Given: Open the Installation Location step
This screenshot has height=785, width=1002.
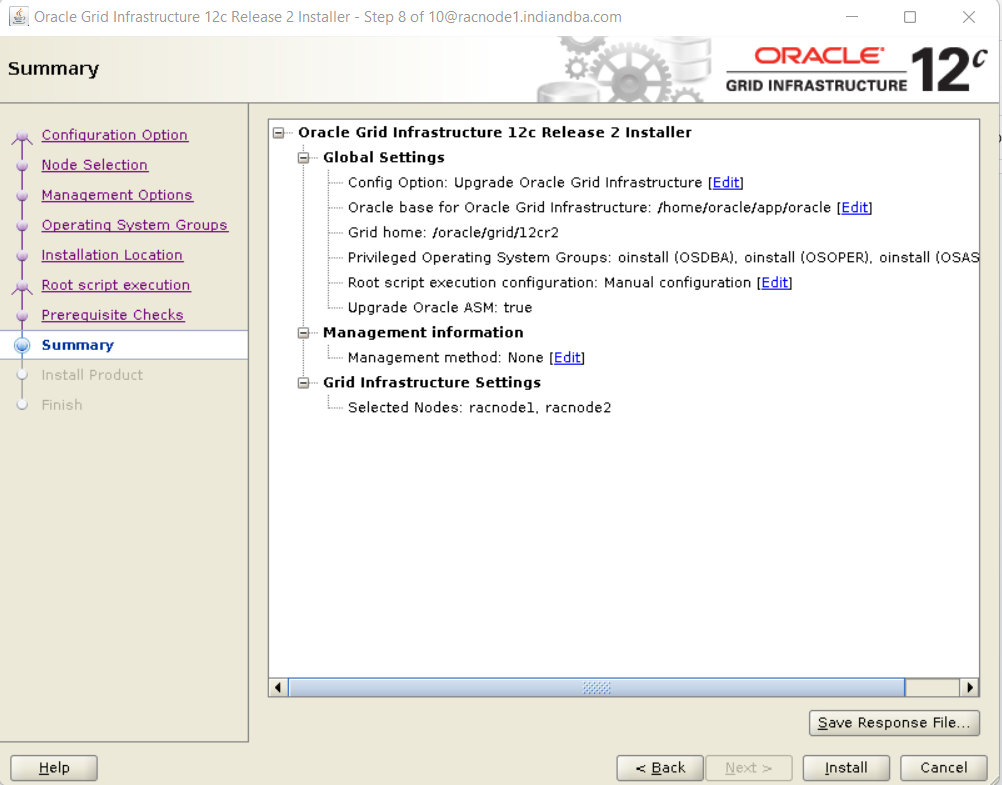Looking at the screenshot, I should click(x=112, y=255).
